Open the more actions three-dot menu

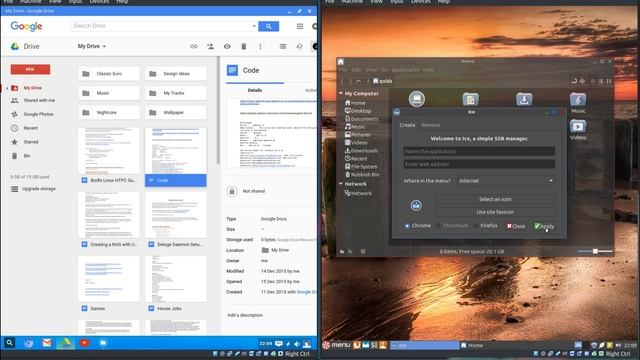click(x=260, y=47)
